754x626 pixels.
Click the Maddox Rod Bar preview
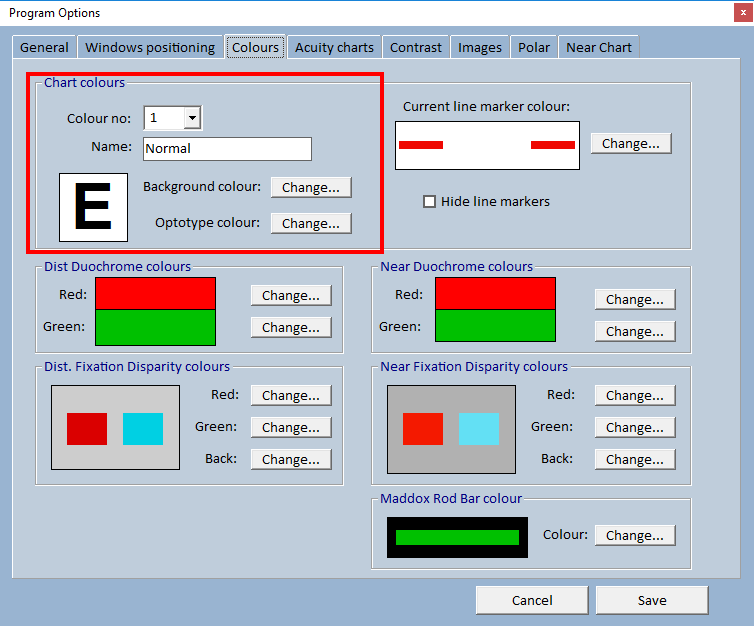[x=457, y=538]
